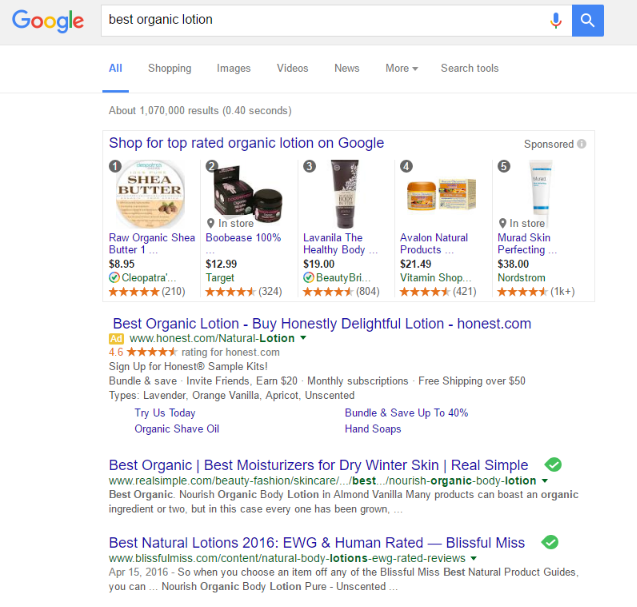Click the blissfulmiss.com green URL text
The height and width of the screenshot is (607, 637).
click(x=287, y=558)
